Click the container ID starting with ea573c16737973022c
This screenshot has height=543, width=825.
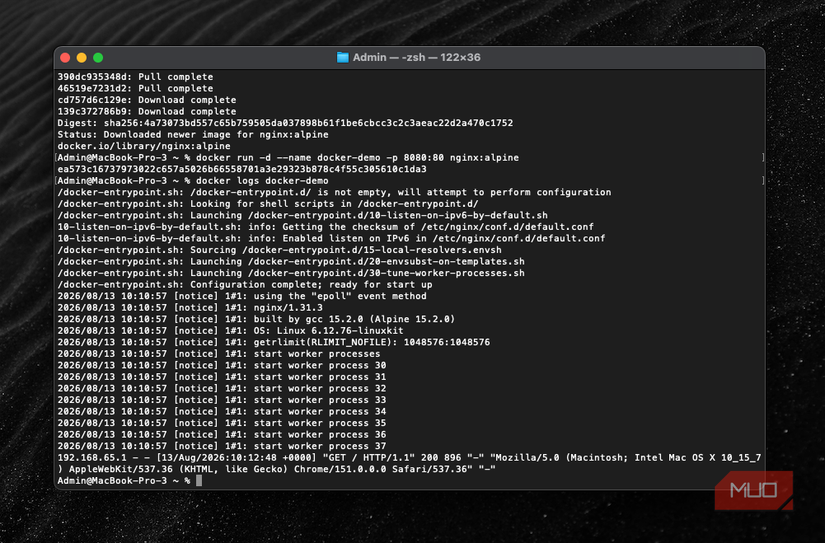point(242,169)
